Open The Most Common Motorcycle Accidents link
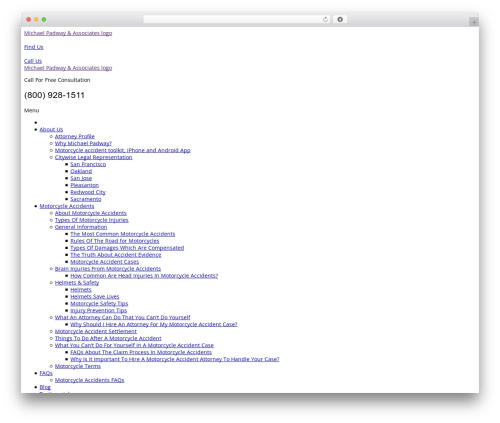Viewport: 500px width, 423px height. (x=123, y=234)
